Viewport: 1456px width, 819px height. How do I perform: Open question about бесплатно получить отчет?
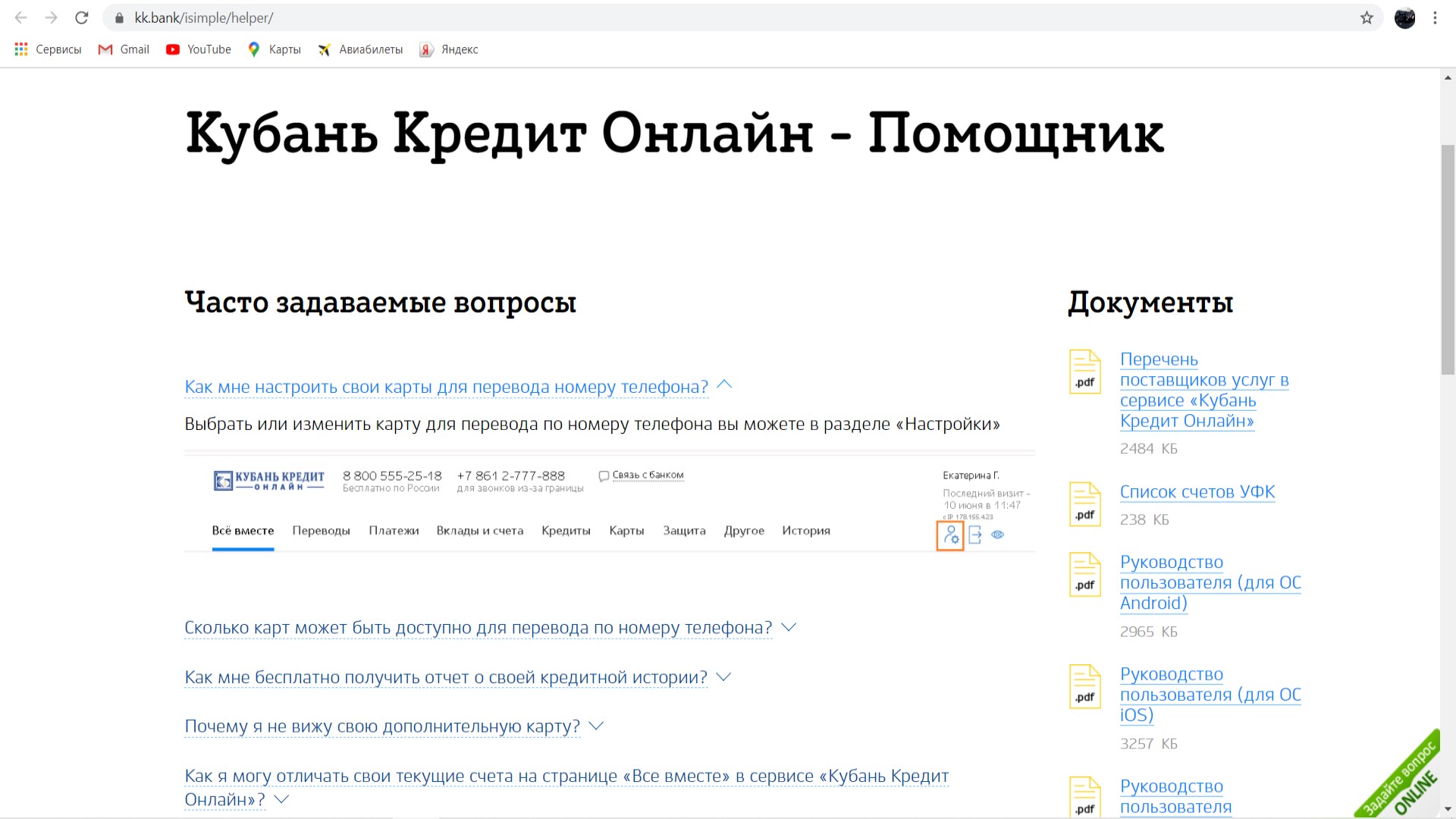coord(446,677)
